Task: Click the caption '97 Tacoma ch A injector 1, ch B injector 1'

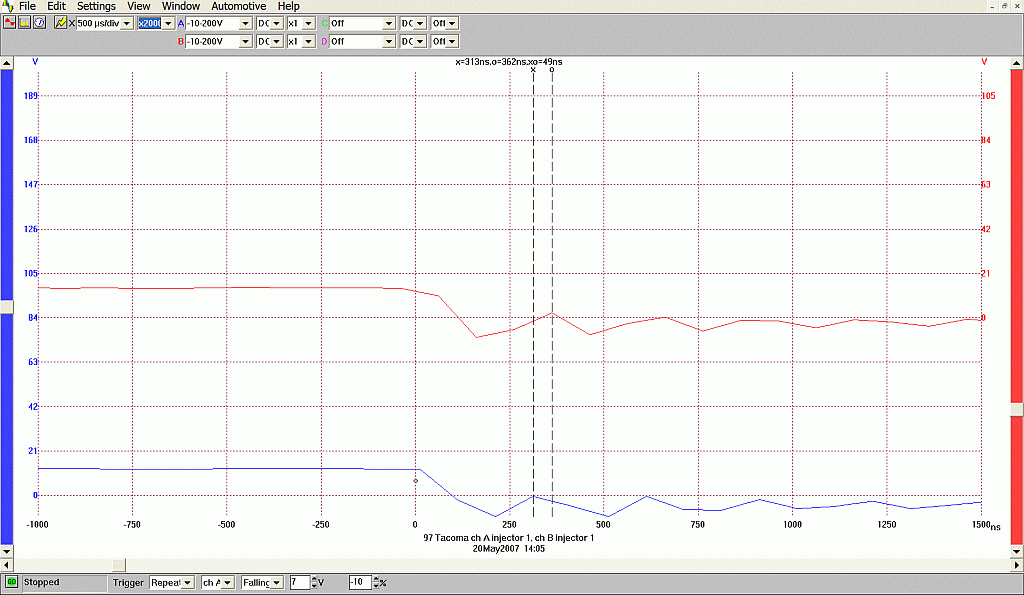Action: pos(509,538)
